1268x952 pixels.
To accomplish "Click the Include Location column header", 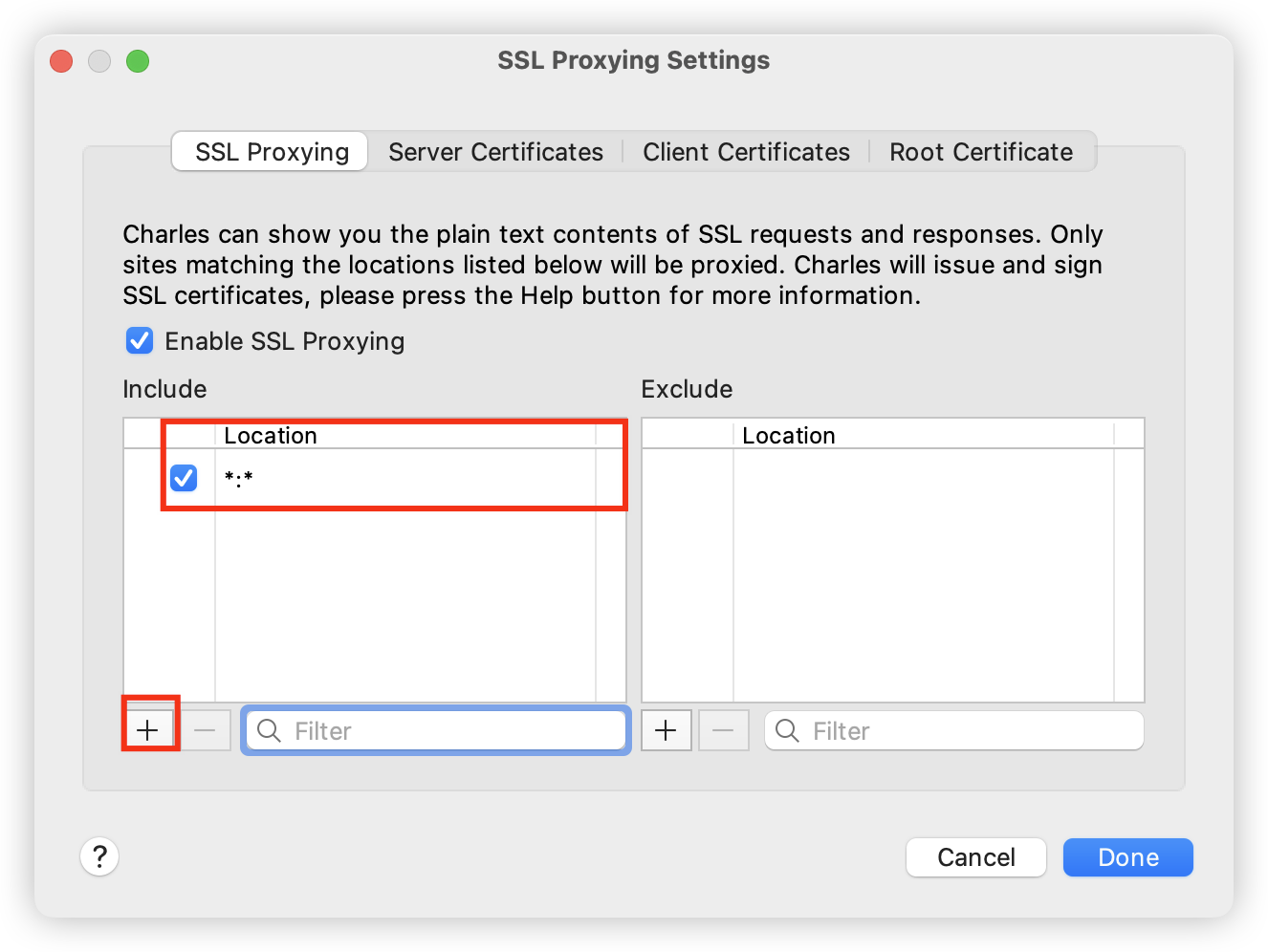I will pos(405,435).
